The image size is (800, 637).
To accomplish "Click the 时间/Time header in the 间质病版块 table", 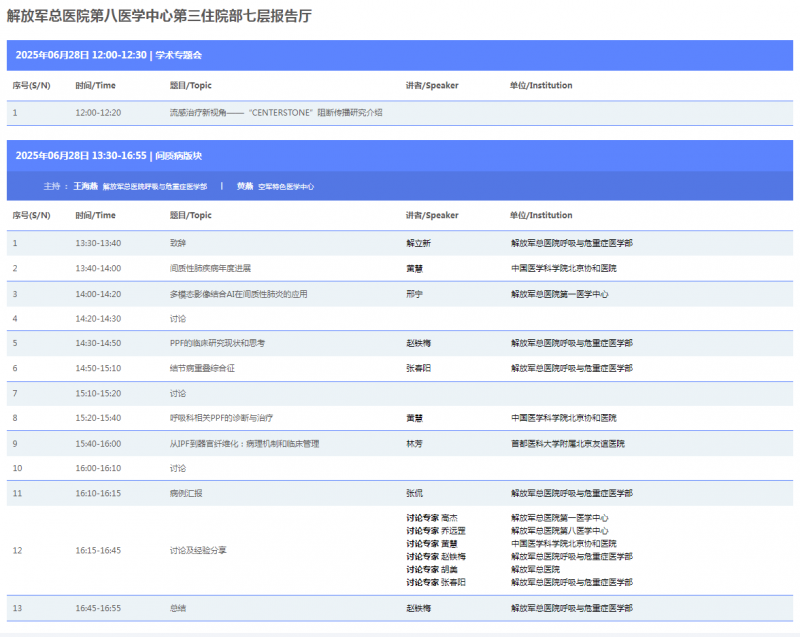I will pyautogui.click(x=95, y=215).
